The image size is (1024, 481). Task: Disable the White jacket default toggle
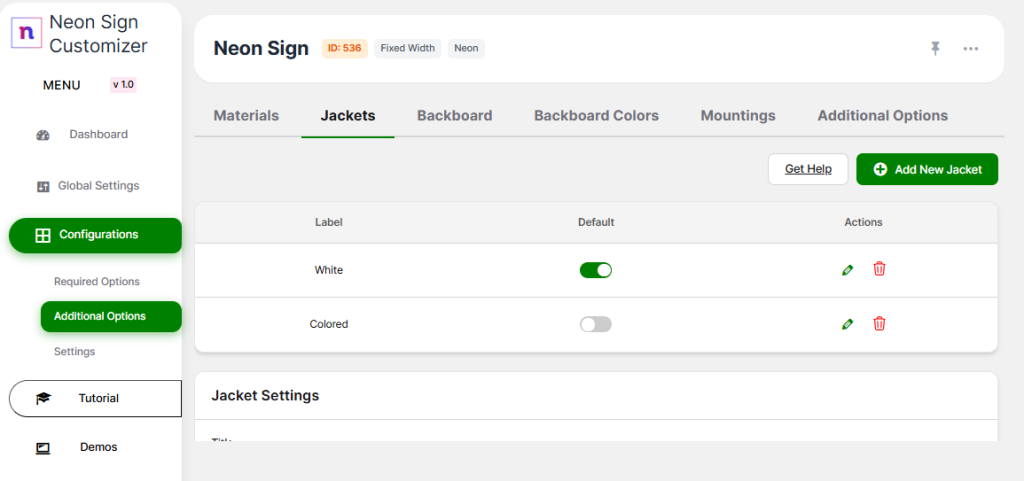coord(596,270)
